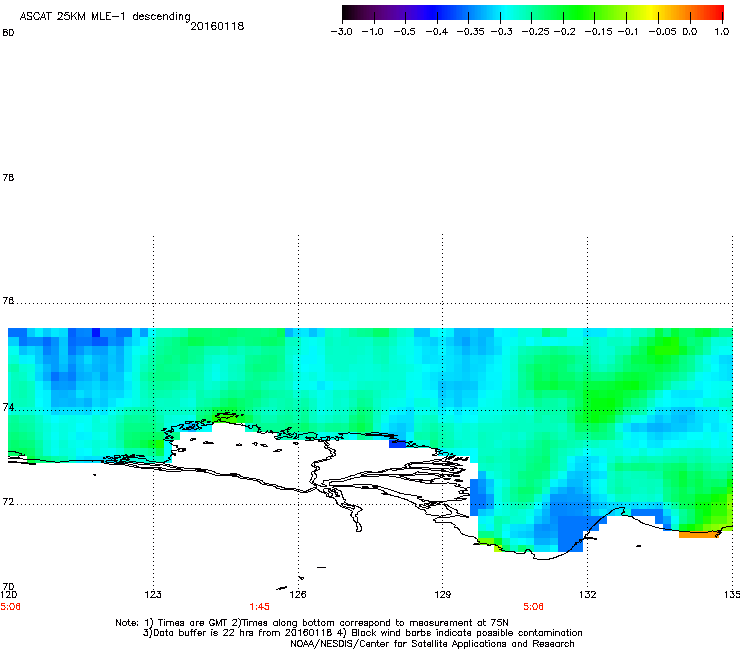The width and height of the screenshot is (740, 650).
Task: Click the orange data patch on the map
Action: point(698,534)
